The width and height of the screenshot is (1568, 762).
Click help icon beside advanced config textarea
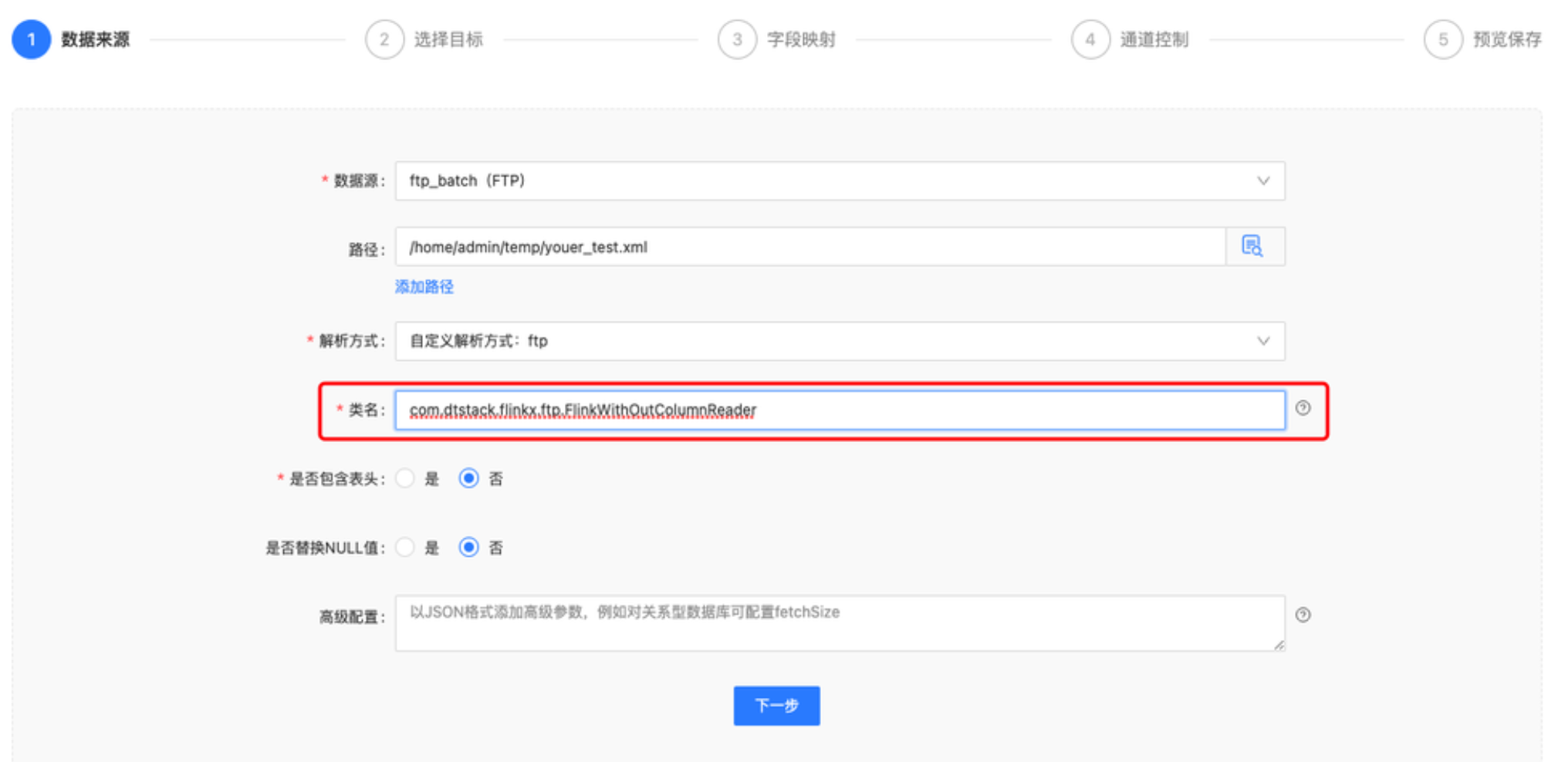1303,615
